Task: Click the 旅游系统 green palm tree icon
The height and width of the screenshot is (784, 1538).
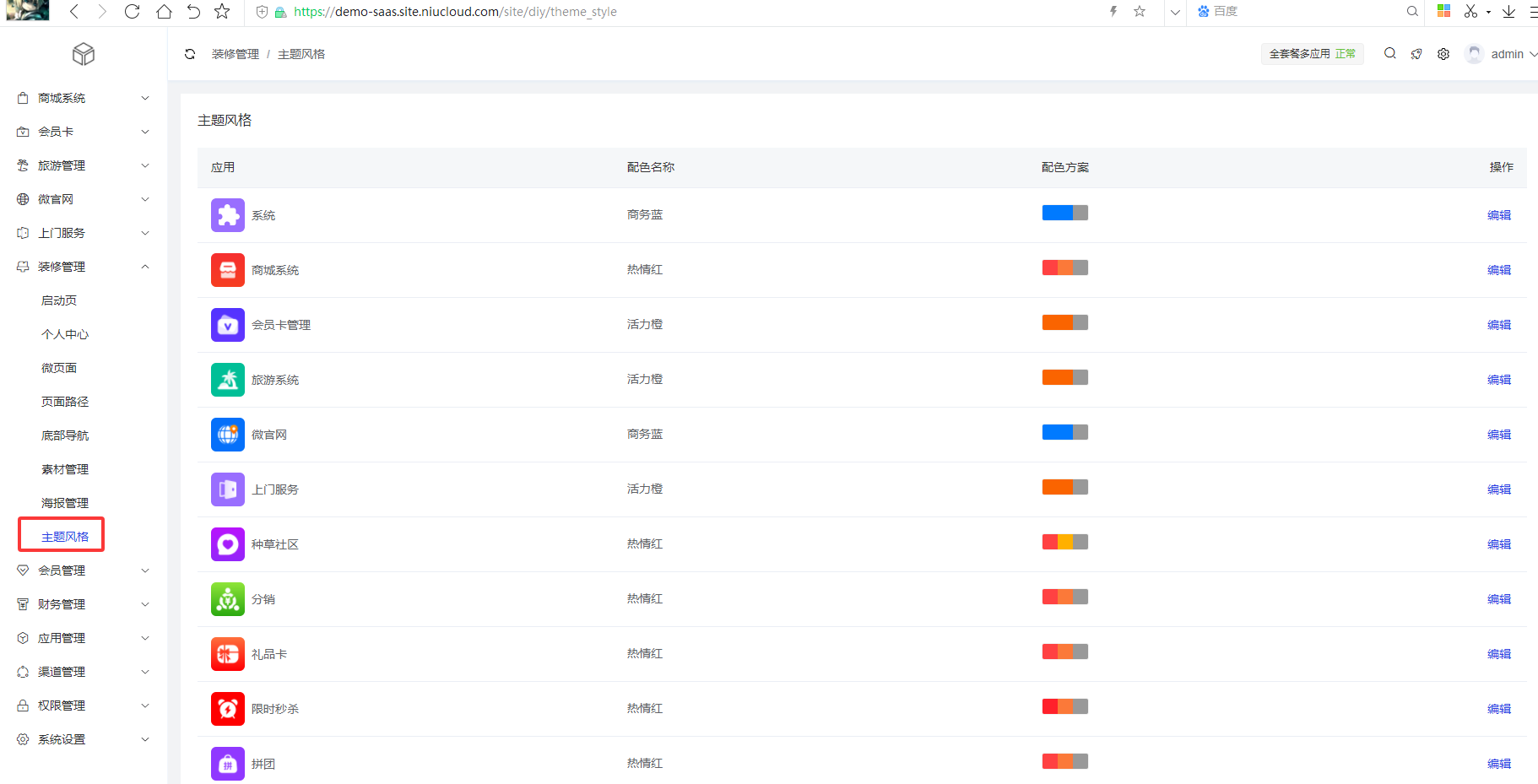Action: tap(227, 380)
